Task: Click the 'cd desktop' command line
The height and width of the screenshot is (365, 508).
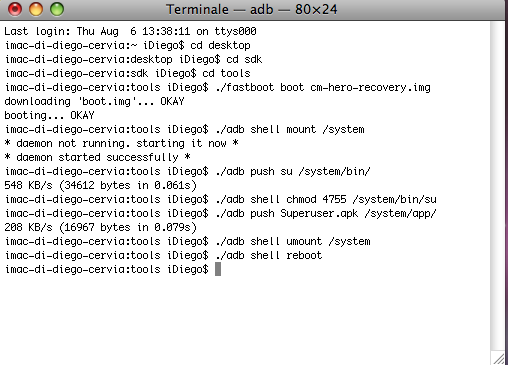Action: [128, 45]
